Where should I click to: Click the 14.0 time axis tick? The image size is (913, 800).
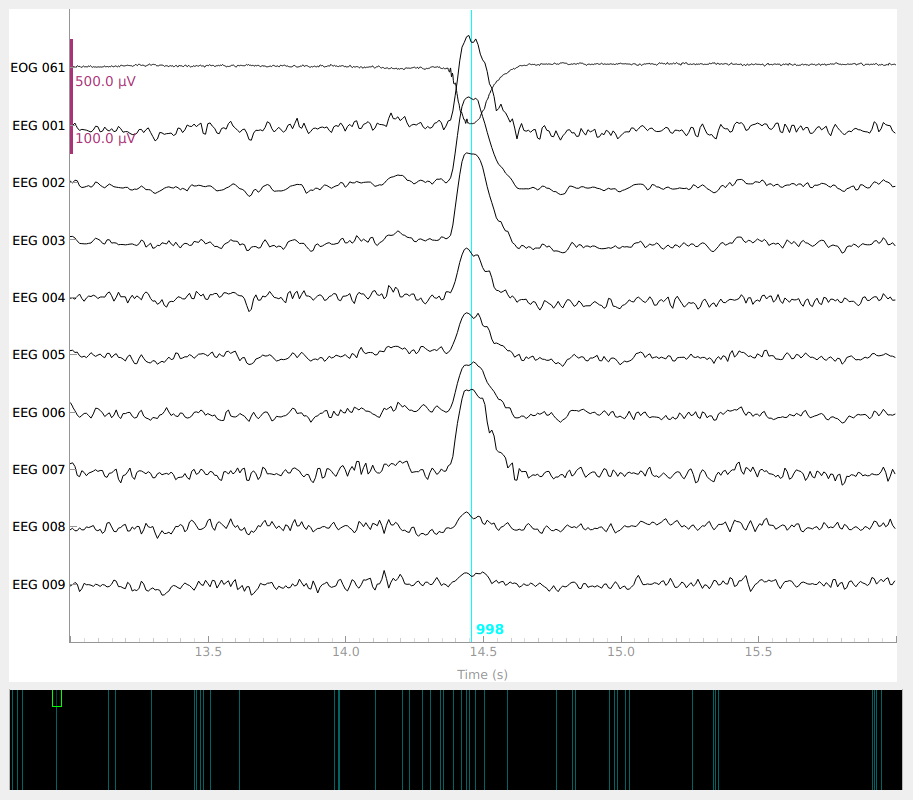pyautogui.click(x=346, y=652)
